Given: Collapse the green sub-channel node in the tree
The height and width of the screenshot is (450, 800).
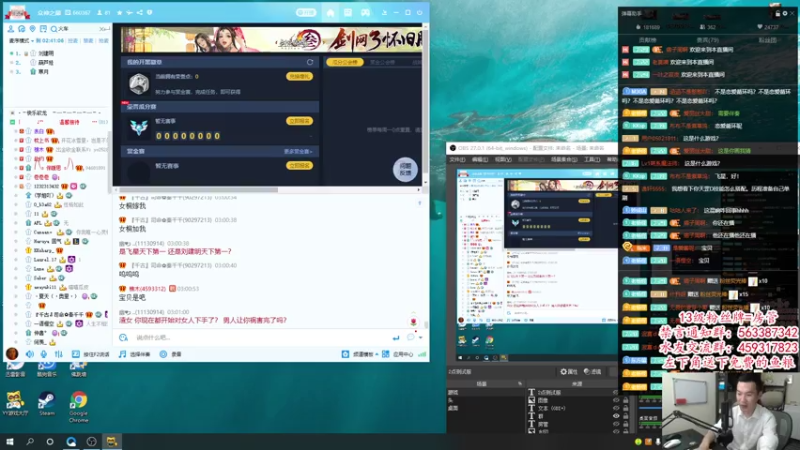Looking at the screenshot, I should (13, 122).
